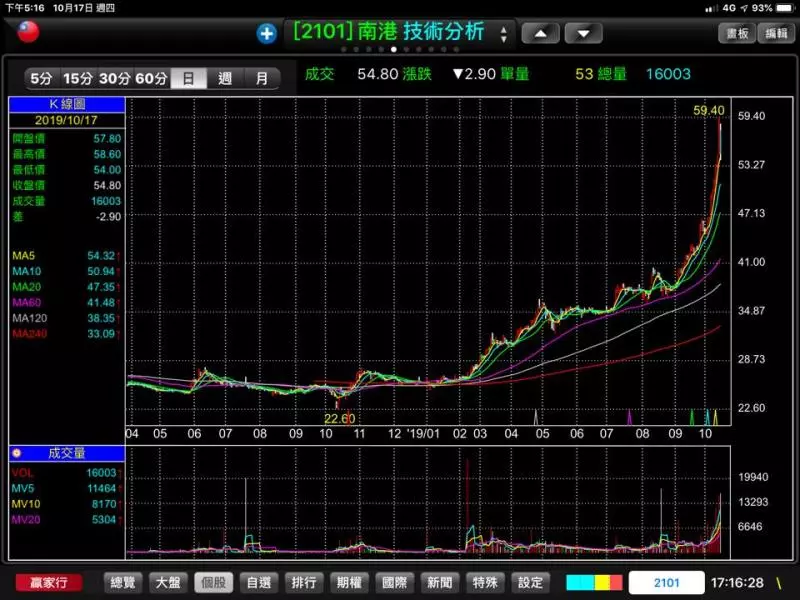This screenshot has width=800, height=600.
Task: Tap the MA240 value 33.09
Action: (101, 334)
